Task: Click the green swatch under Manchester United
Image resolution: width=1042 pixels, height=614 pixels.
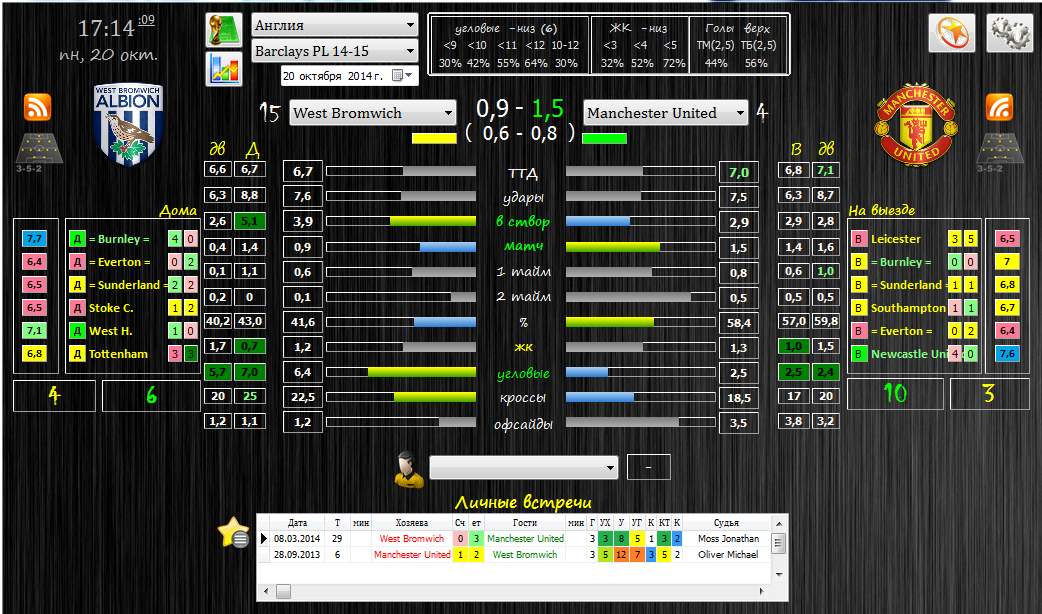Action: [604, 138]
